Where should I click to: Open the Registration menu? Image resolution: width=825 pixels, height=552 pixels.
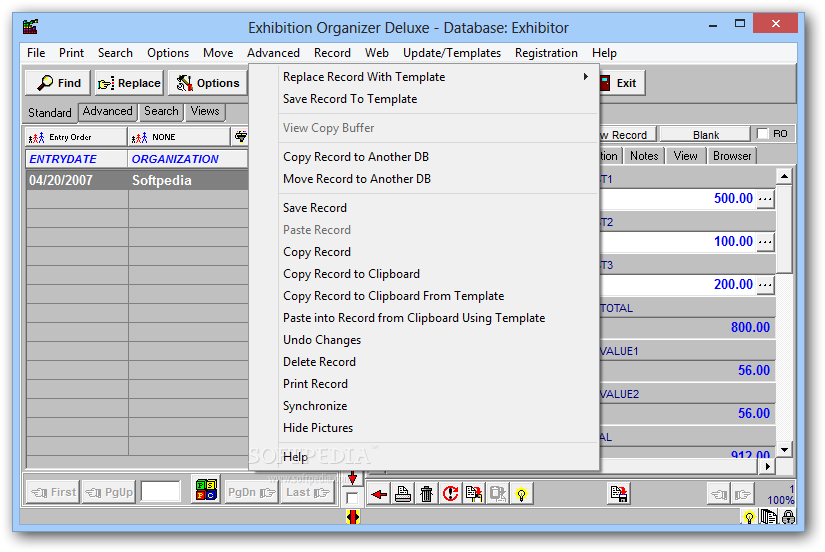point(546,53)
